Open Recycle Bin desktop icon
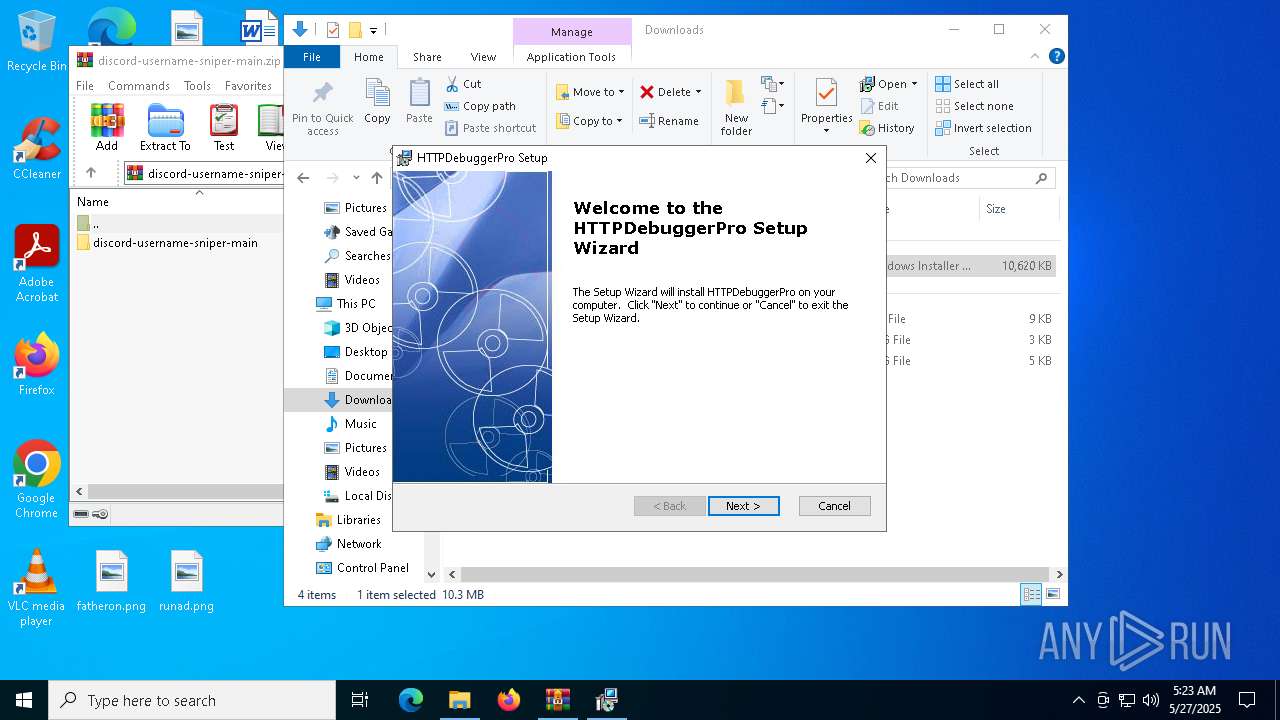Screen dimensions: 1280x720 click(37, 42)
